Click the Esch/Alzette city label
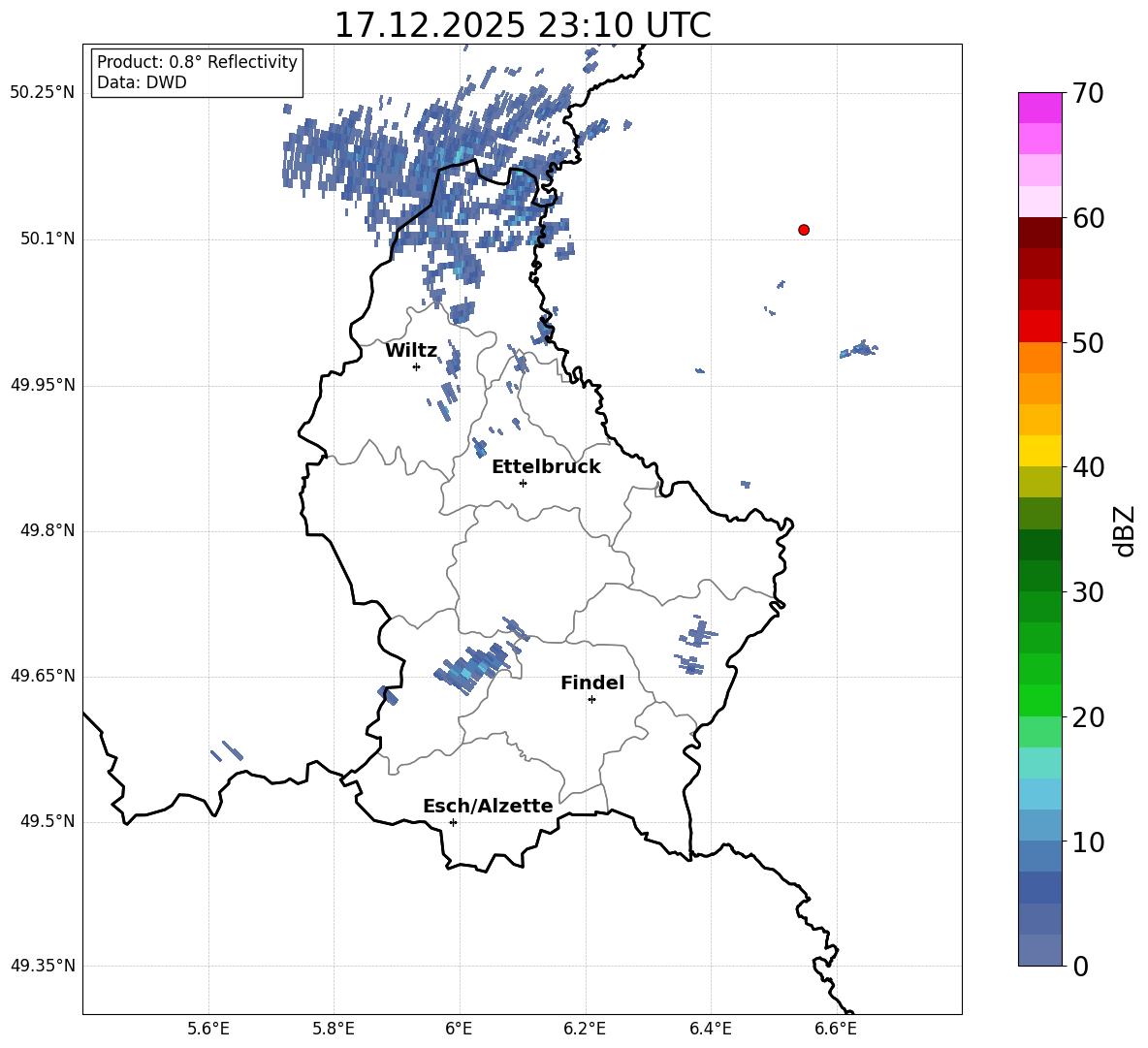The width and height of the screenshot is (1148, 1048). pos(488,806)
